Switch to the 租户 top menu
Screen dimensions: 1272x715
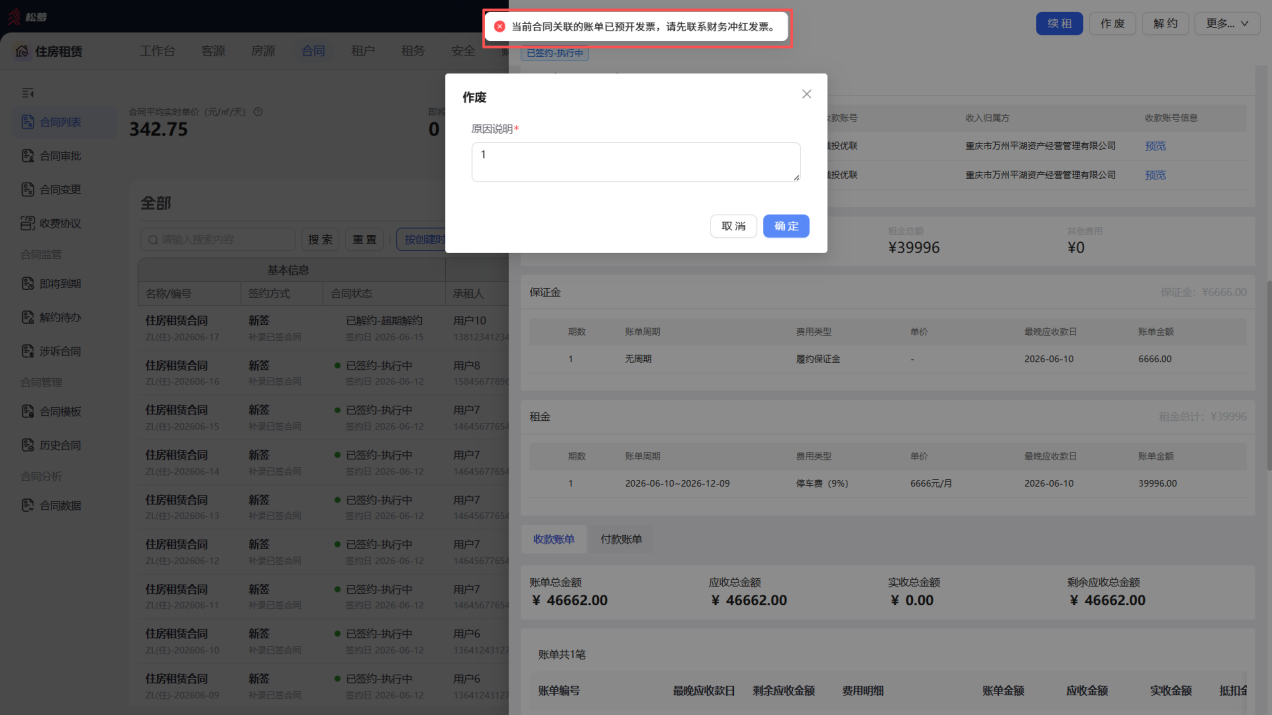pyautogui.click(x=363, y=51)
